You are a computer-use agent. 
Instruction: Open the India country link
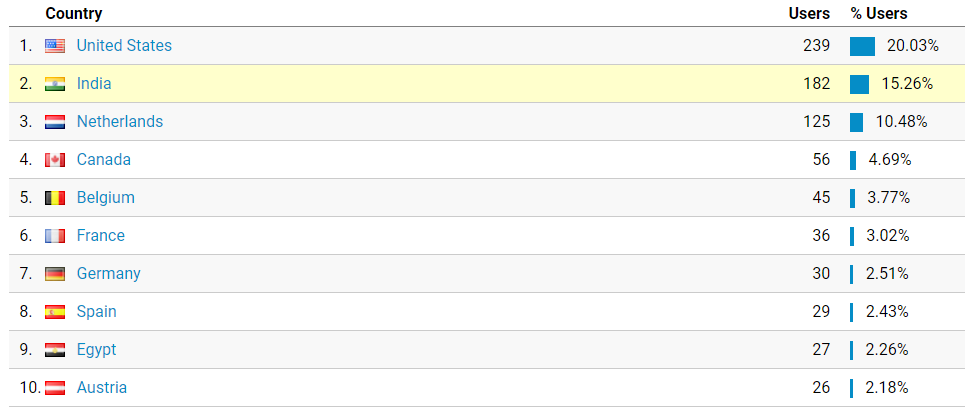point(94,84)
